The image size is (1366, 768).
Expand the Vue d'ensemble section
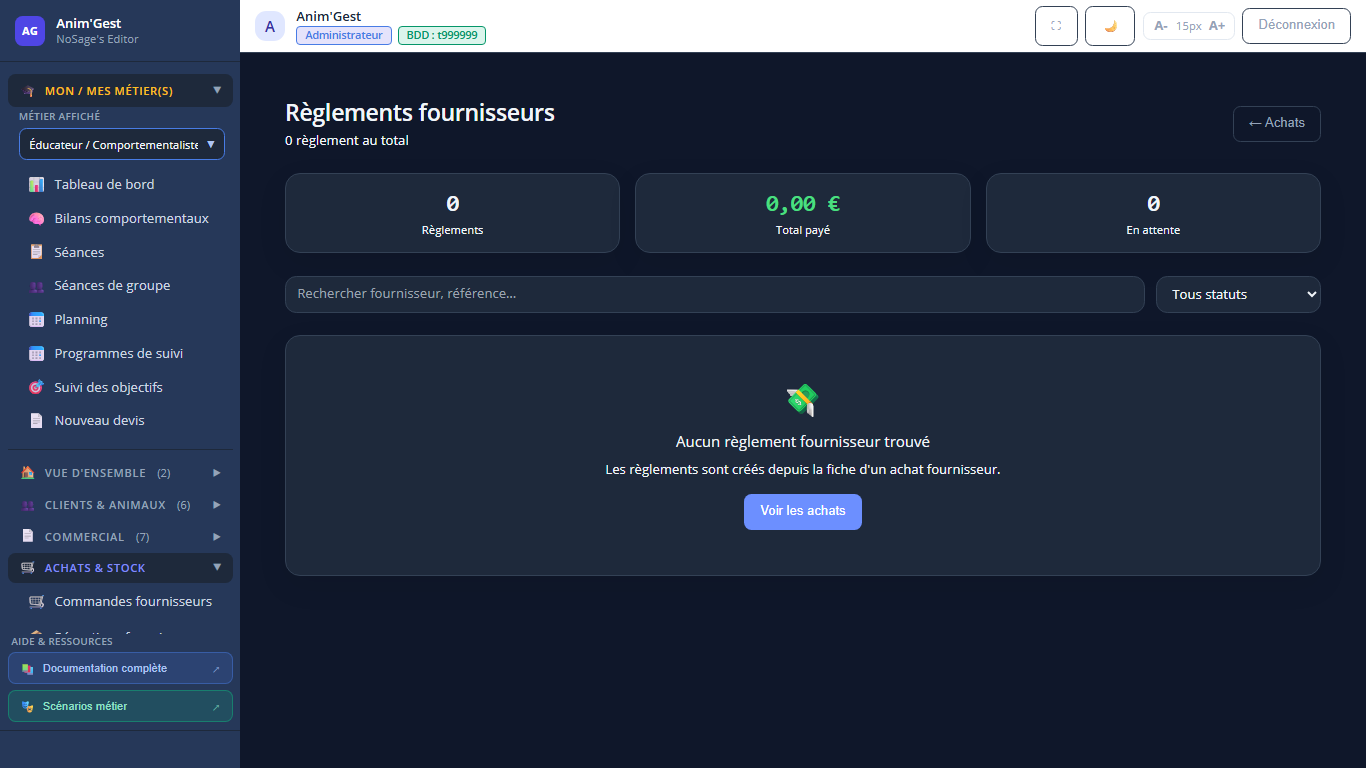click(120, 473)
